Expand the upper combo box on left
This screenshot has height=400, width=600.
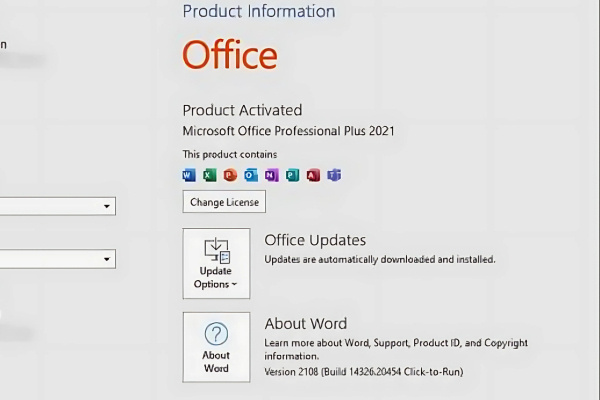(x=106, y=206)
